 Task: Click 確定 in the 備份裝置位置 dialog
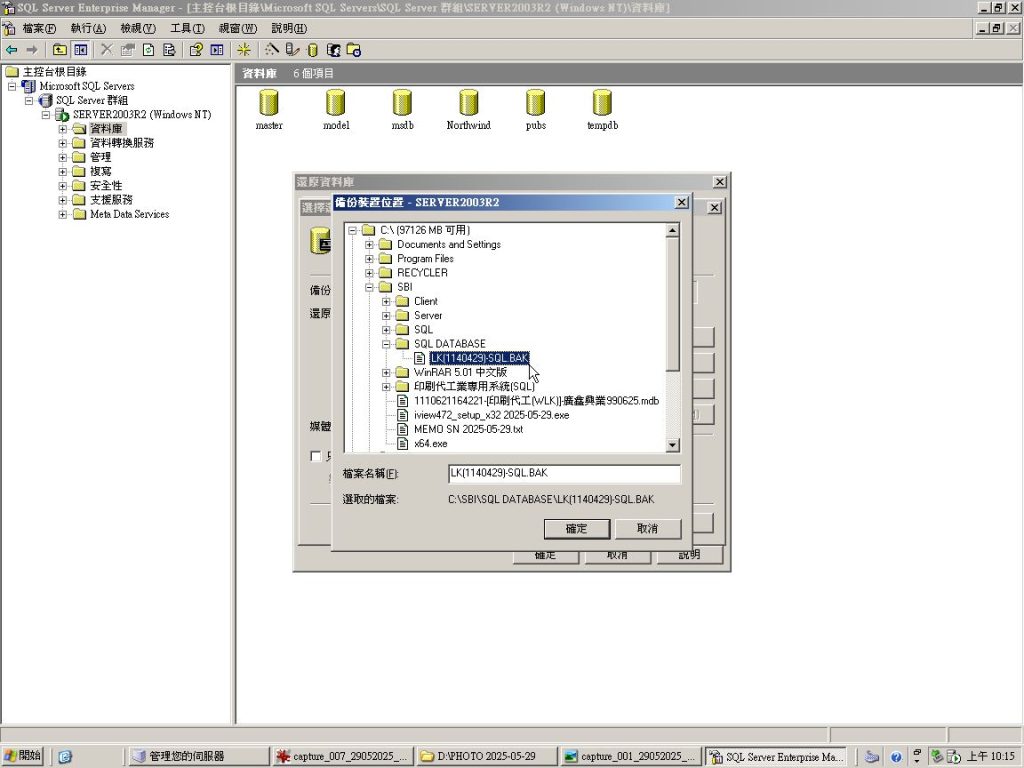577,528
